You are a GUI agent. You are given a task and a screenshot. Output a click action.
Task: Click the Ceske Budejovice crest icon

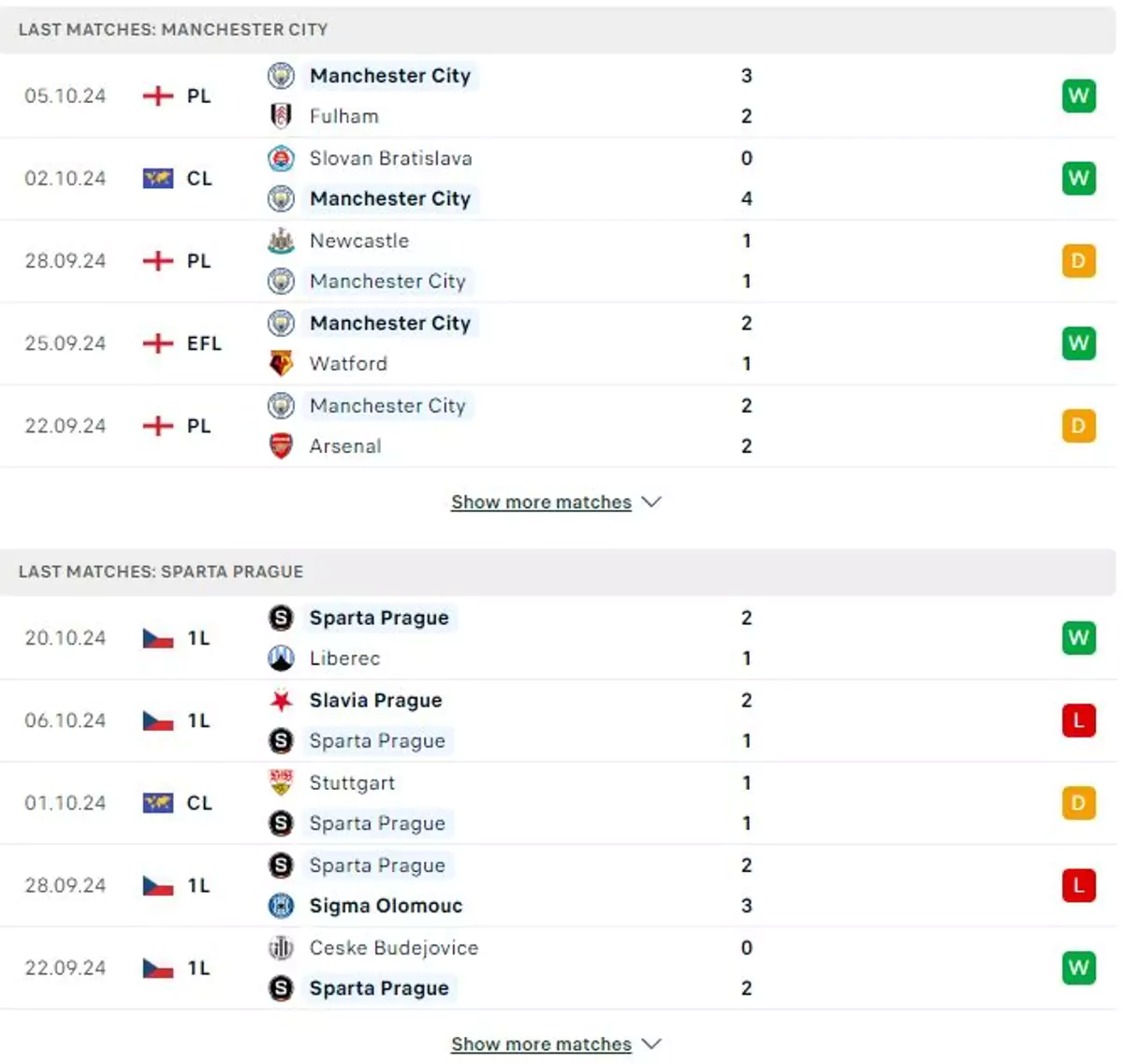[281, 947]
